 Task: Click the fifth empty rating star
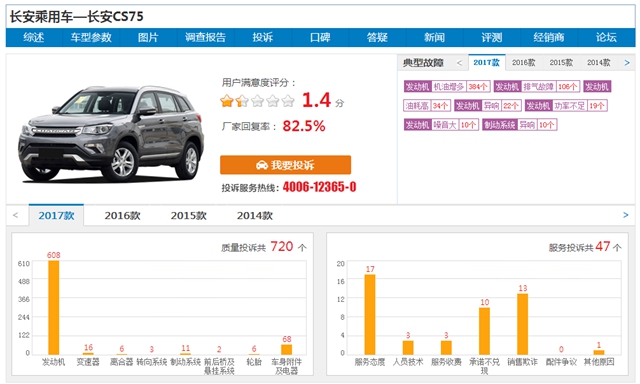coord(288,100)
